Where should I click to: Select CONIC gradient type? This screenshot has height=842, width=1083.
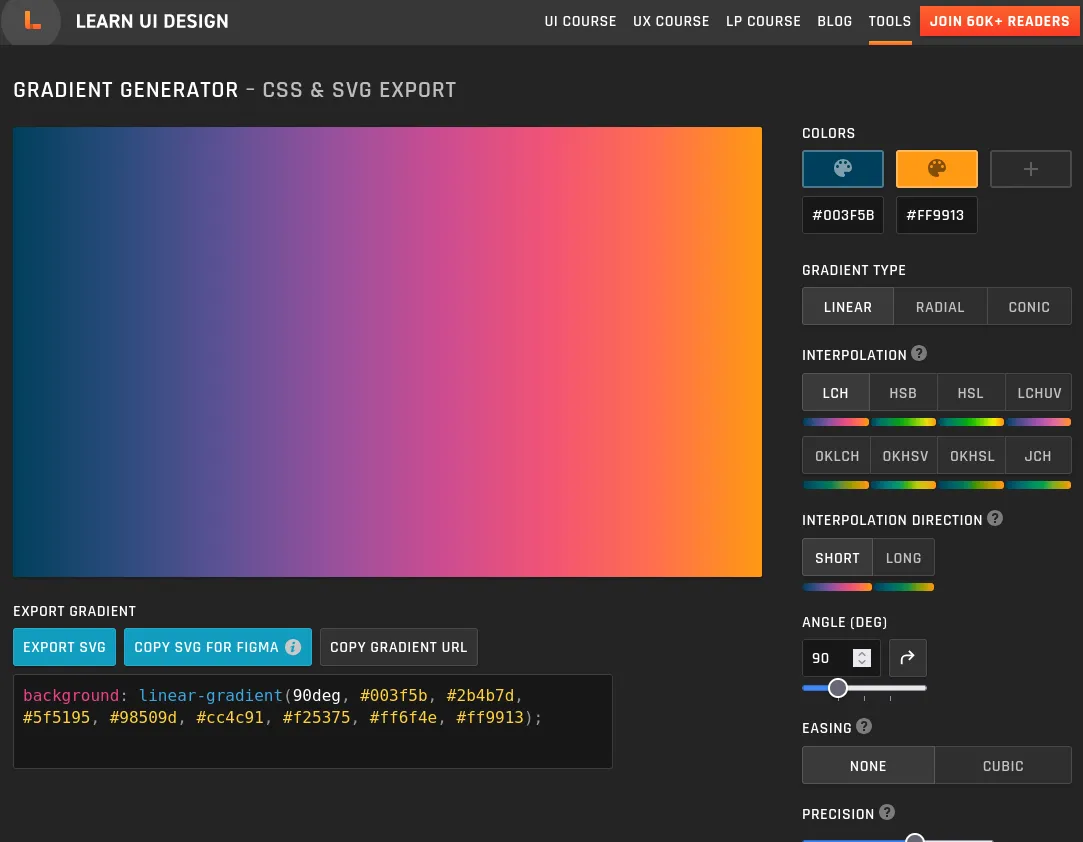1029,307
